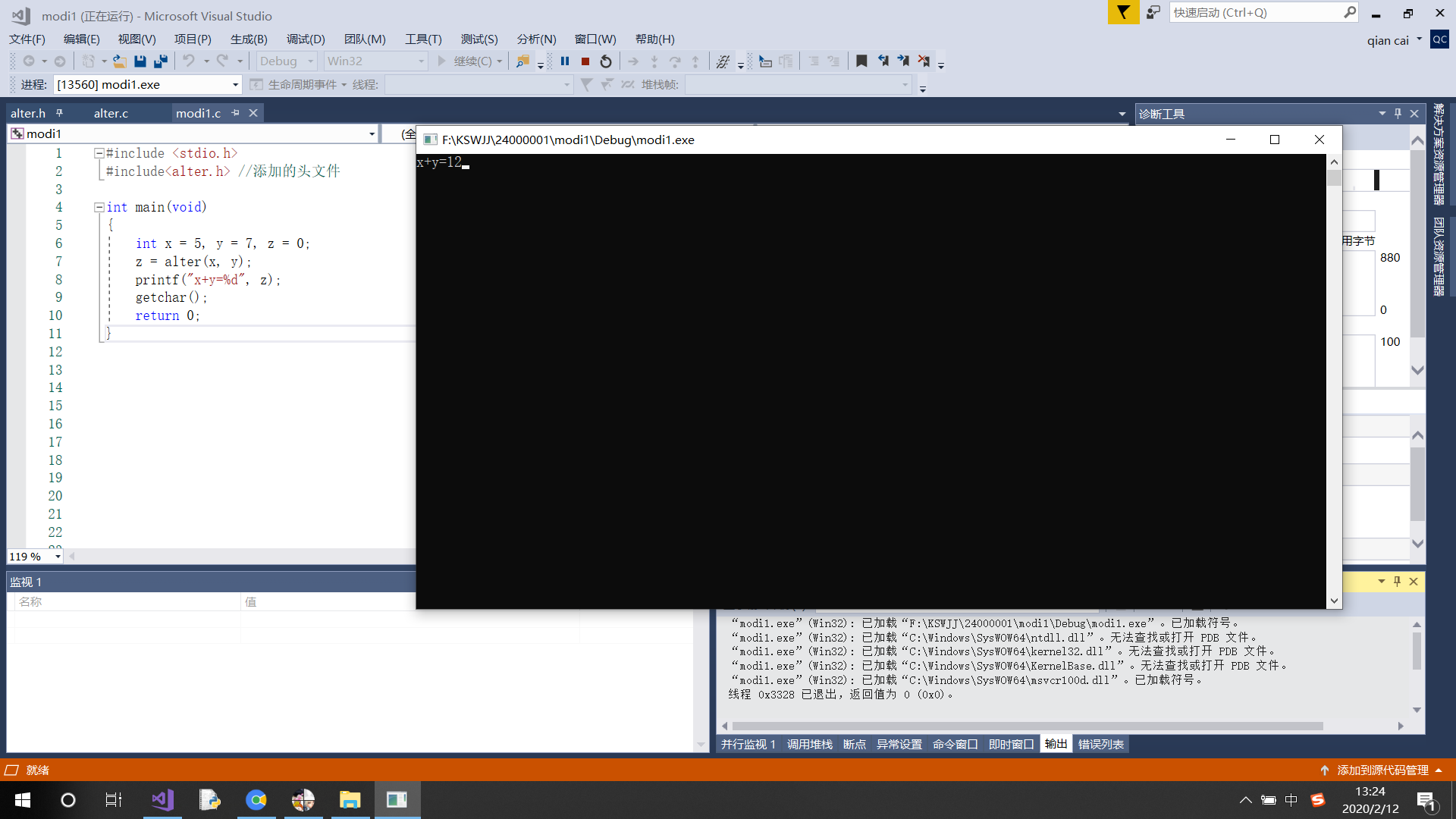Toggle the bookmark icon in the toolbar
The width and height of the screenshot is (1456, 819).
tap(861, 61)
